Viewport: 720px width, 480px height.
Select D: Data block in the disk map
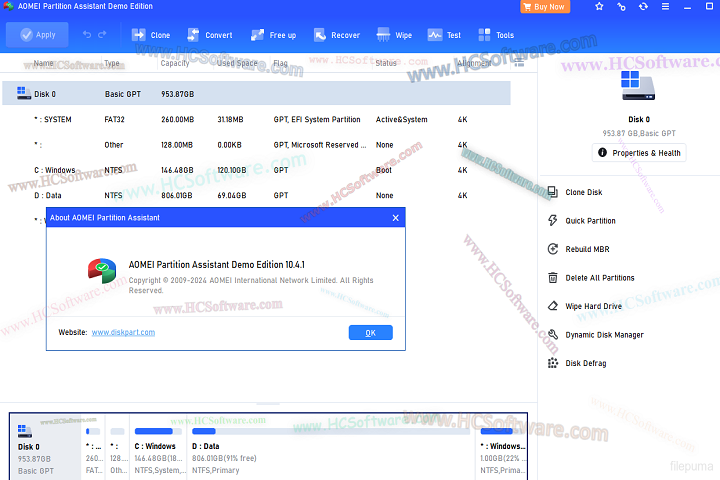point(332,447)
